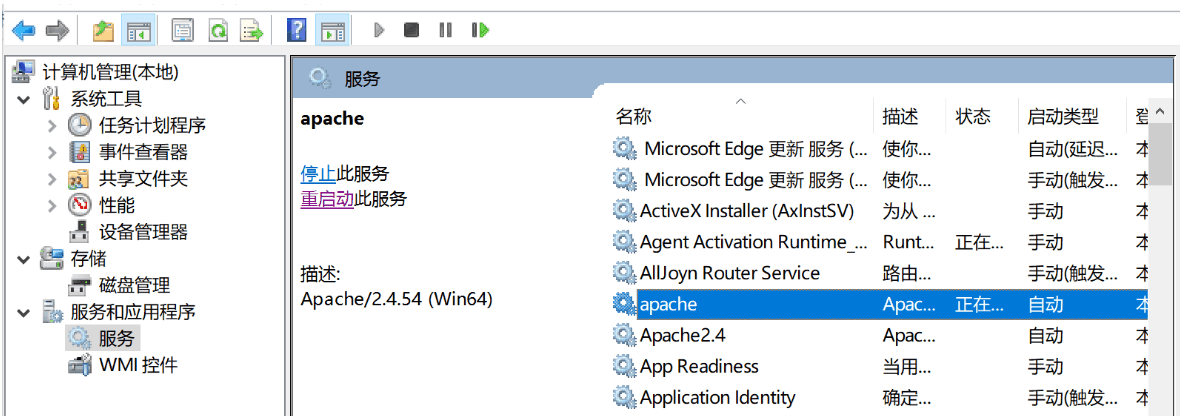This screenshot has width=1180, height=416.
Task: Collapse the 系统工具 tree node
Action: (x=26, y=99)
